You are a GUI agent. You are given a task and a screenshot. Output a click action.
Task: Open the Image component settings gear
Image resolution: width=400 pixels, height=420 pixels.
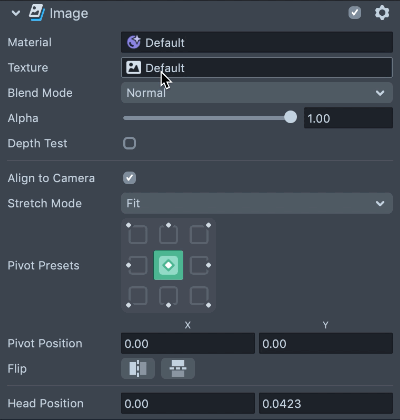382,13
